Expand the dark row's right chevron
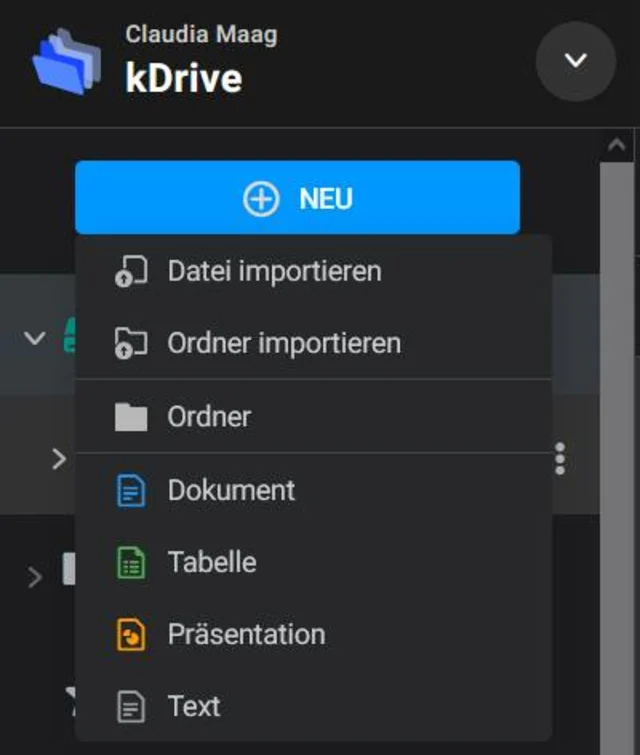640x755 pixels. 35,577
